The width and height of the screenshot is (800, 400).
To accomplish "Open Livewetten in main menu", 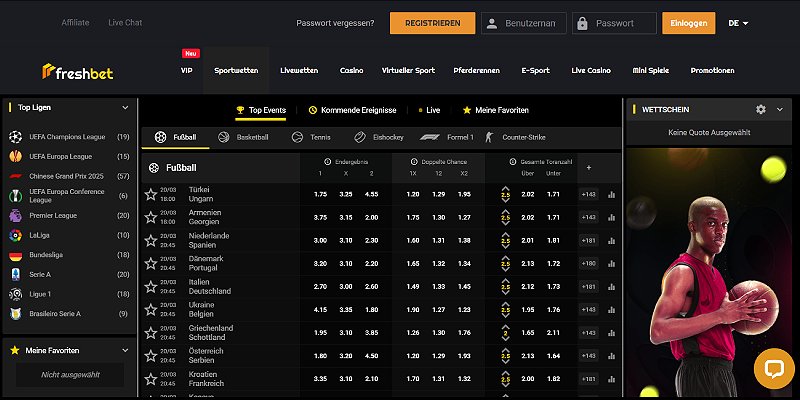I will (300, 71).
